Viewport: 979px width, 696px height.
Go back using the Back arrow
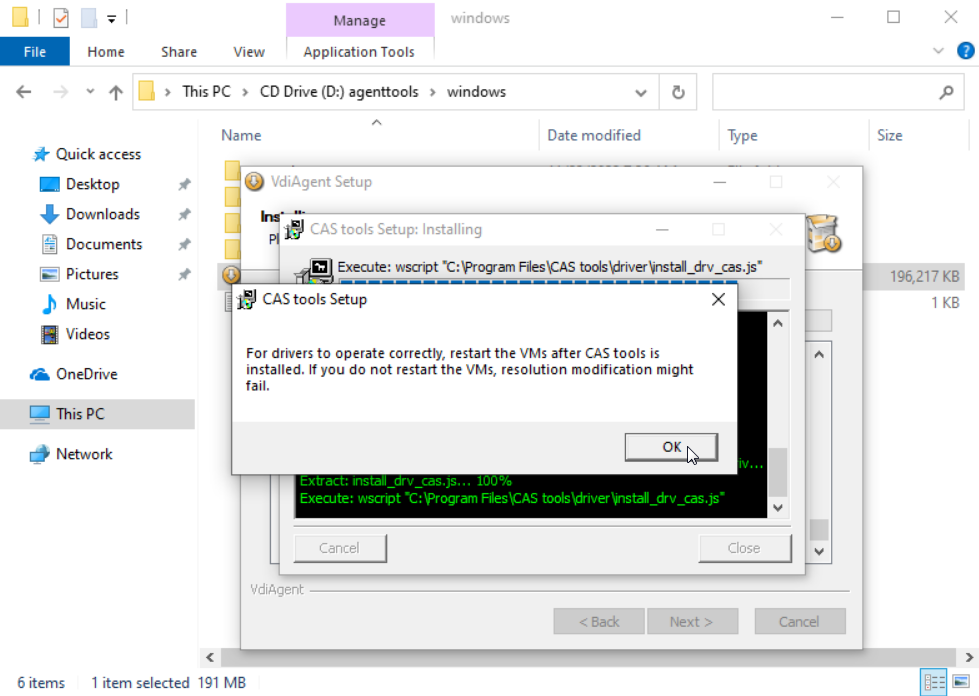24,92
